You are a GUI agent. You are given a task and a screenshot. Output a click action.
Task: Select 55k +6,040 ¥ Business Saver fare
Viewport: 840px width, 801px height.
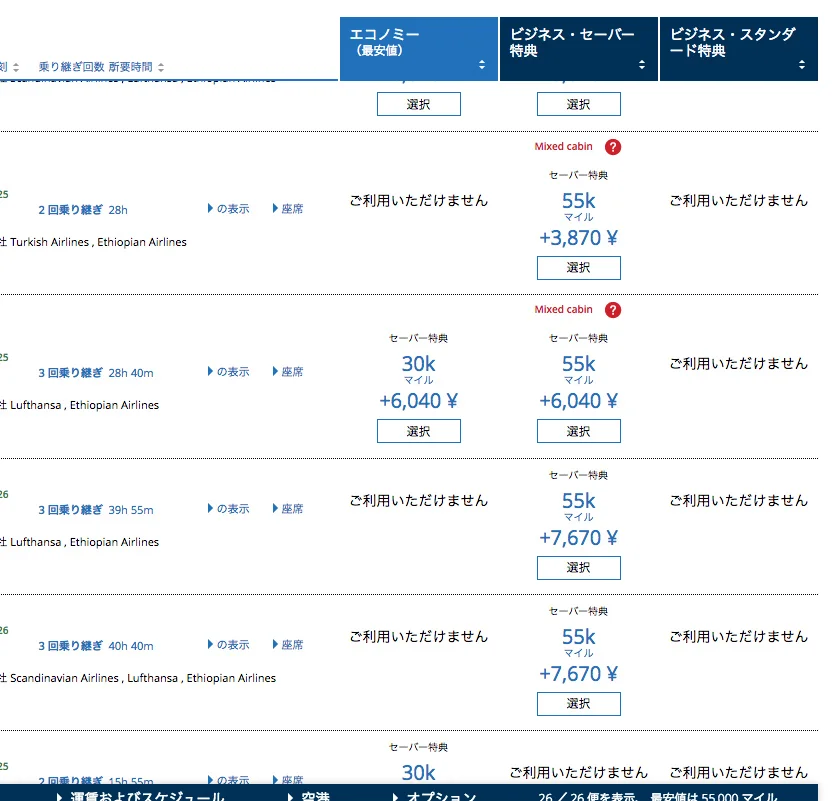[579, 431]
